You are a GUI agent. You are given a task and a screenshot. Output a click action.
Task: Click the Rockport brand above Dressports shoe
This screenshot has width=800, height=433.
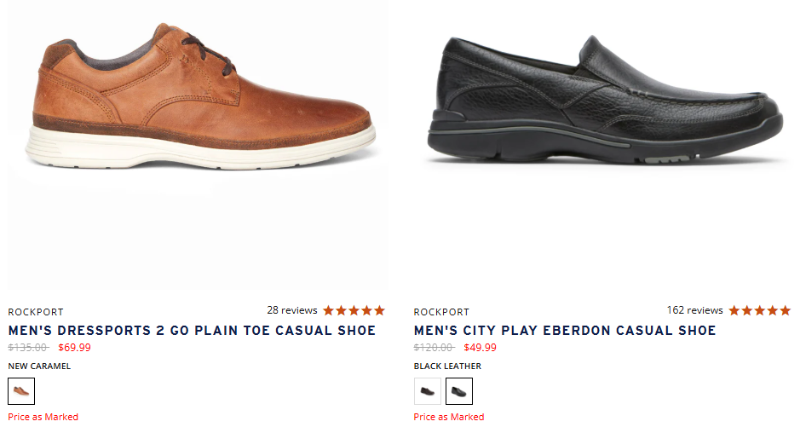35,312
